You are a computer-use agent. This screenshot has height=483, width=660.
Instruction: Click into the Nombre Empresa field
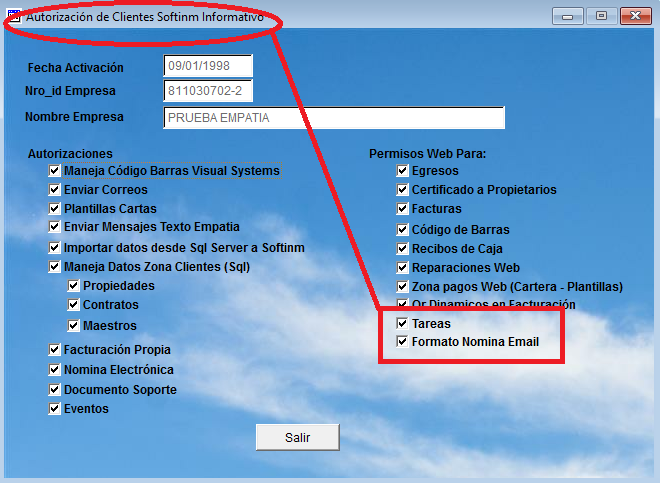(x=334, y=117)
